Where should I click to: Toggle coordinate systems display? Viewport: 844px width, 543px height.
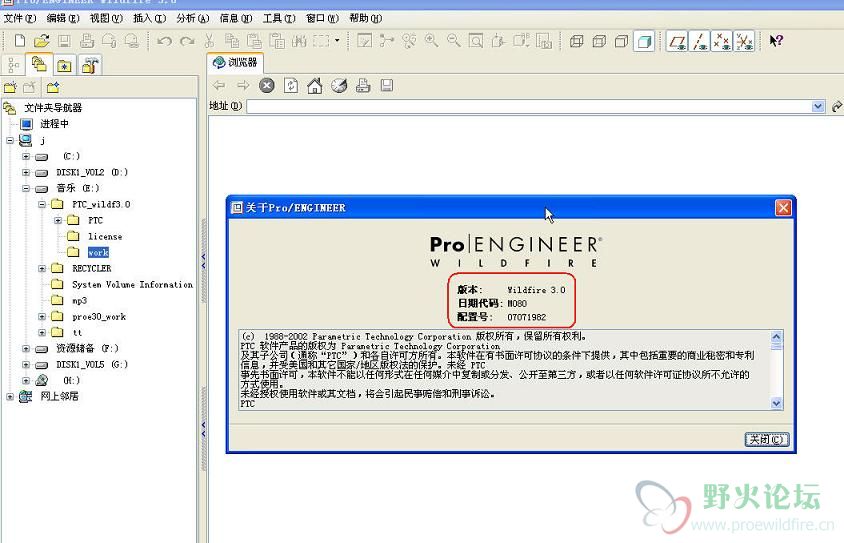[744, 41]
